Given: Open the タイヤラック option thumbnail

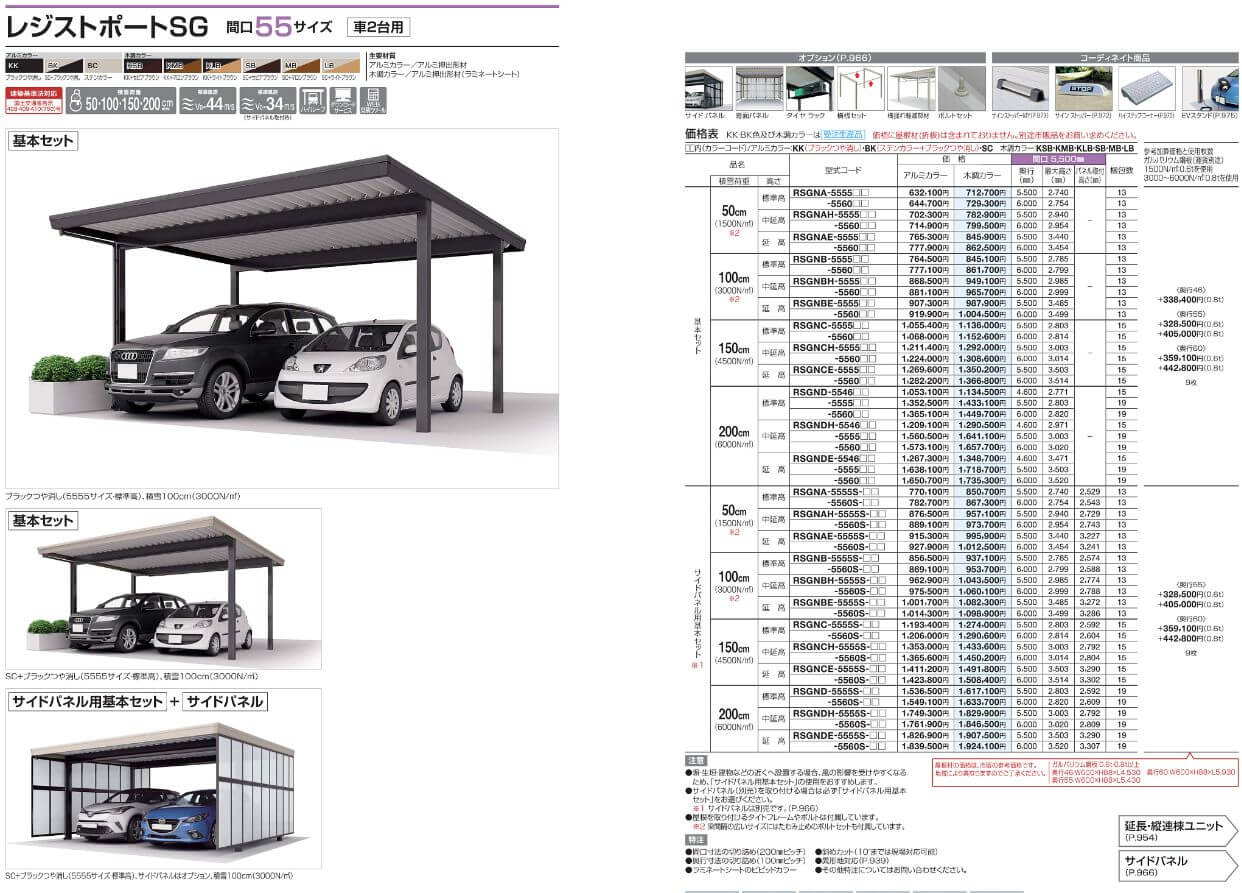Looking at the screenshot, I should [x=810, y=88].
